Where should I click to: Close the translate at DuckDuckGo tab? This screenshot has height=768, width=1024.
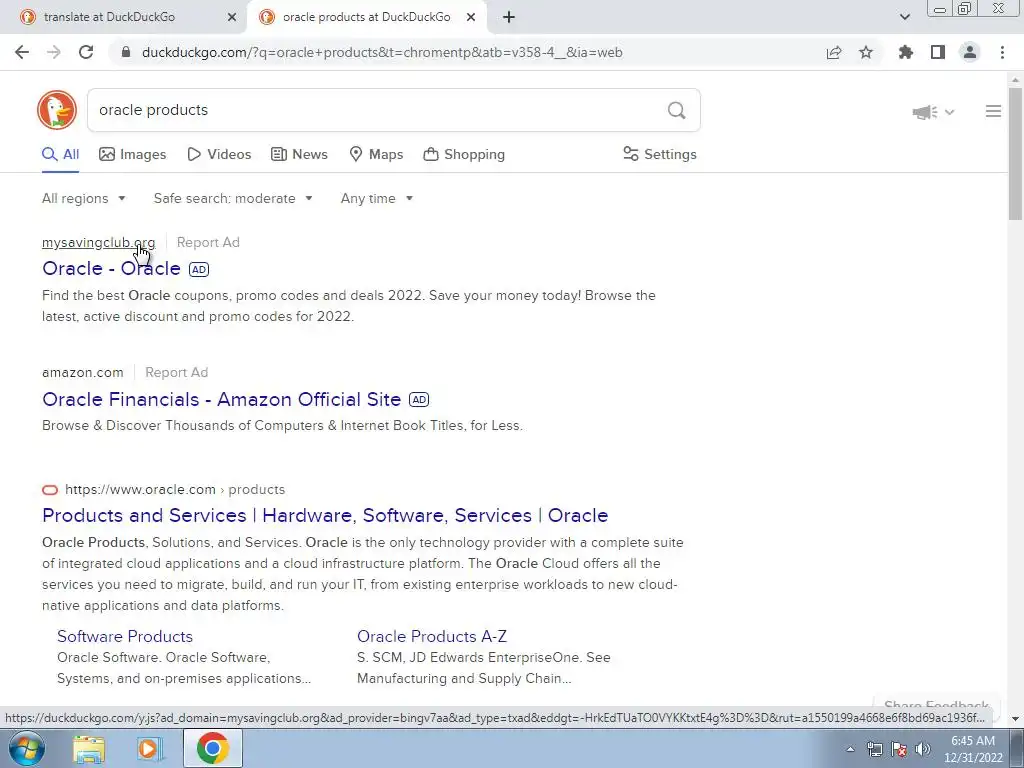point(232,17)
